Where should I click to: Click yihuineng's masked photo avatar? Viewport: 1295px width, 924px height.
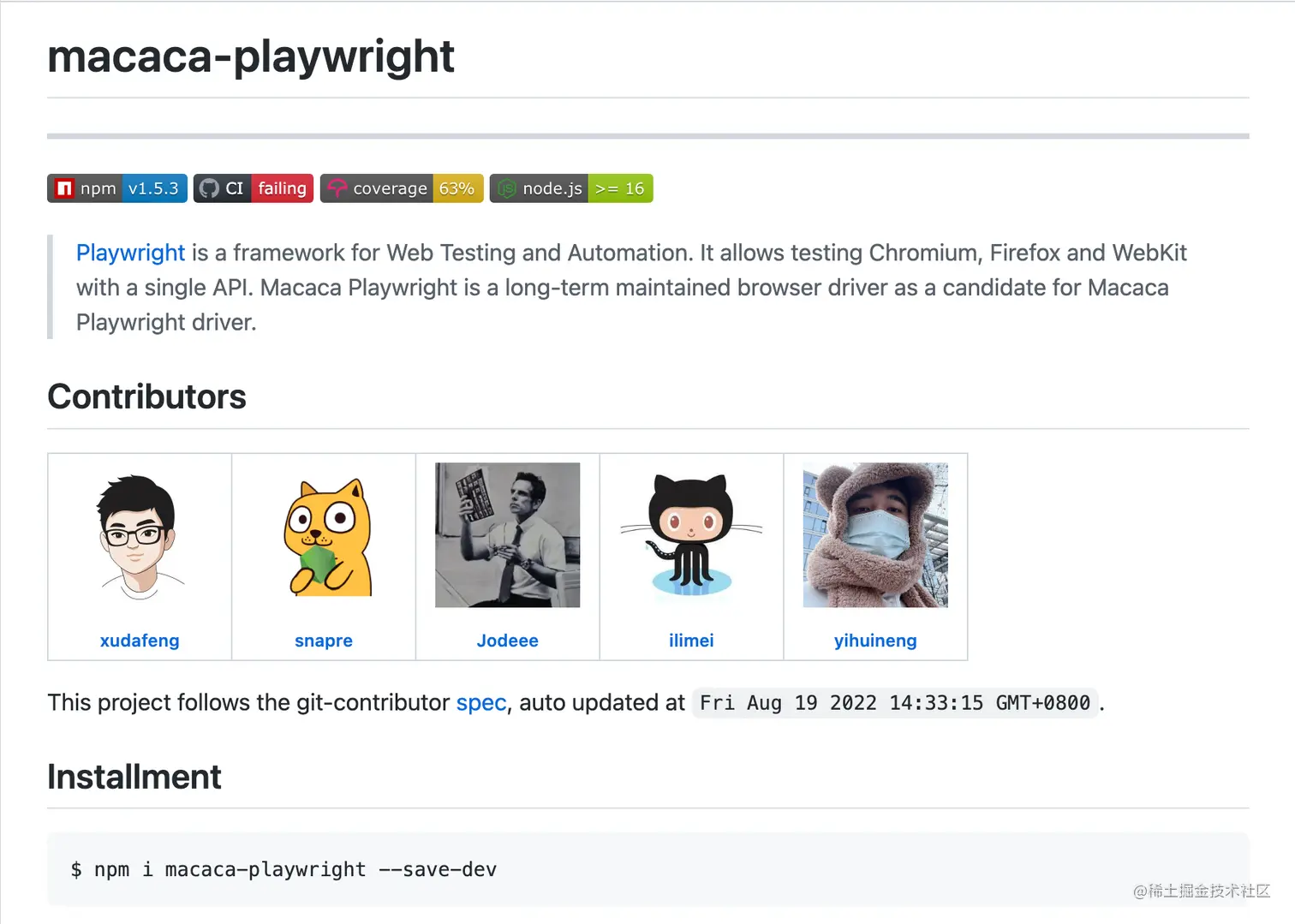click(875, 535)
